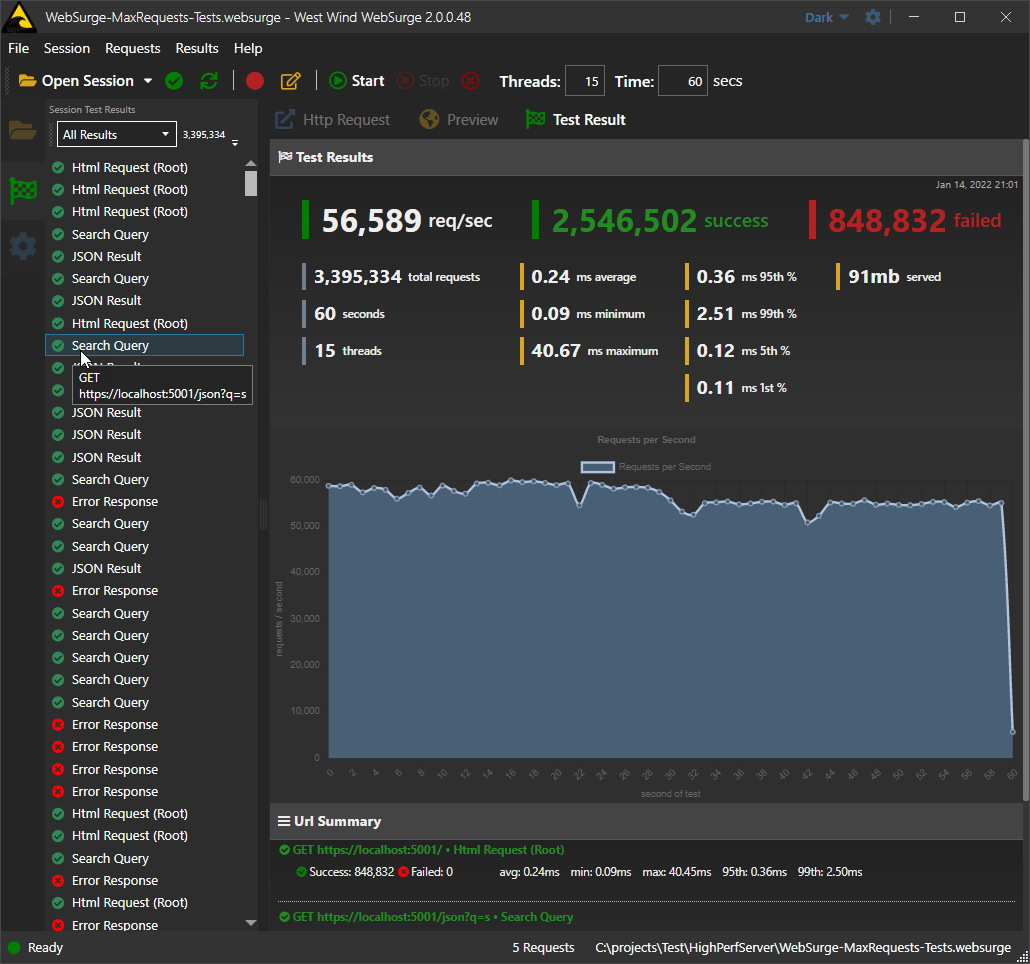Click the small menu arrow beside 3,395,334
The width and height of the screenshot is (1030, 964).
pyautogui.click(x=235, y=142)
